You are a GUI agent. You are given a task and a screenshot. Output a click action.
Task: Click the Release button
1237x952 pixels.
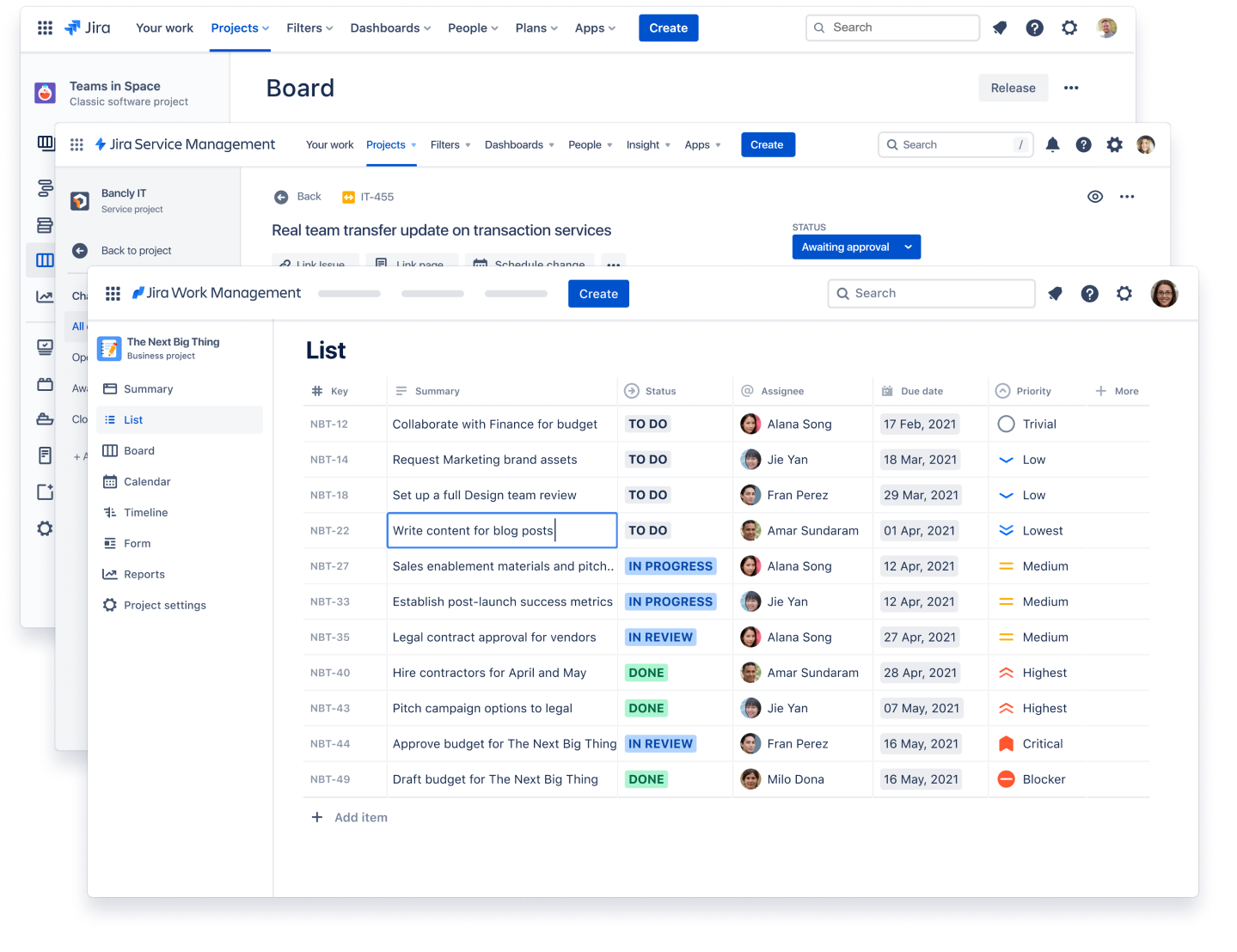pos(1013,88)
